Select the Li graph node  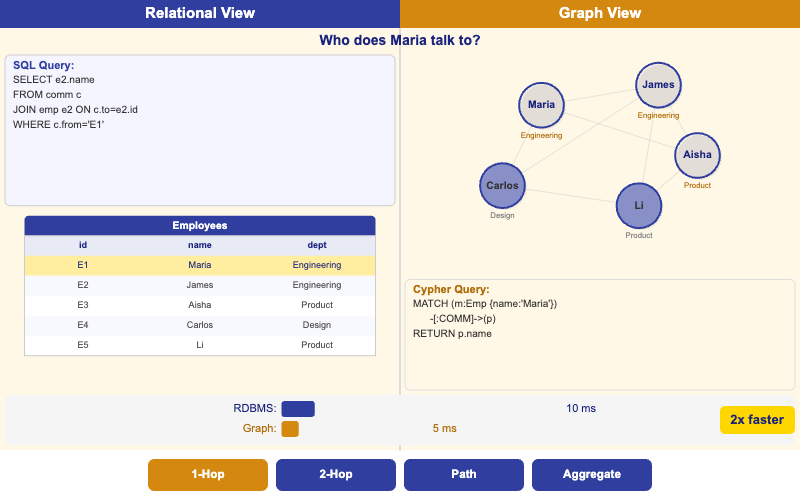coord(638,205)
